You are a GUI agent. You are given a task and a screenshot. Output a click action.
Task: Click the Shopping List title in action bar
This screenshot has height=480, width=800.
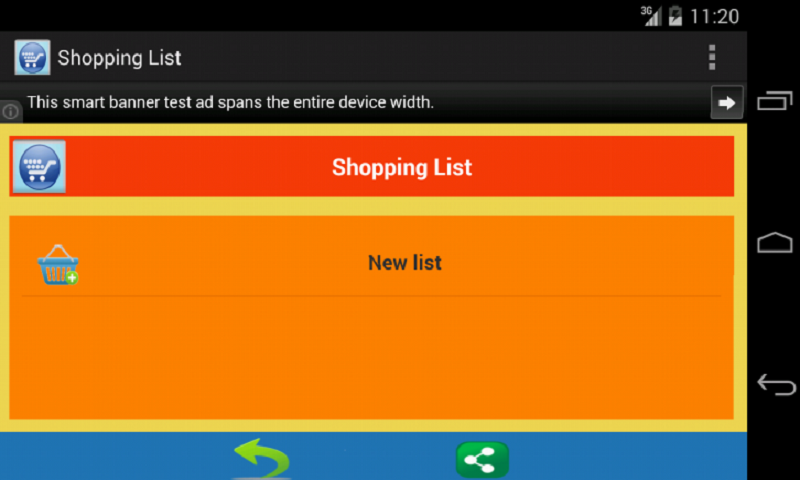pyautogui.click(x=119, y=58)
